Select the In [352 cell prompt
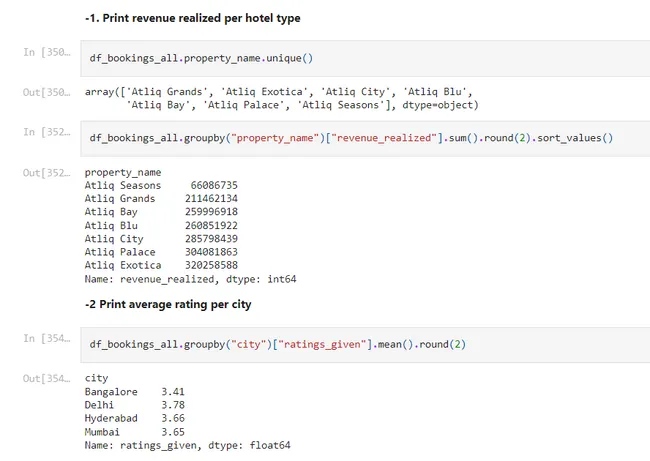650x461 pixels. pos(46,132)
